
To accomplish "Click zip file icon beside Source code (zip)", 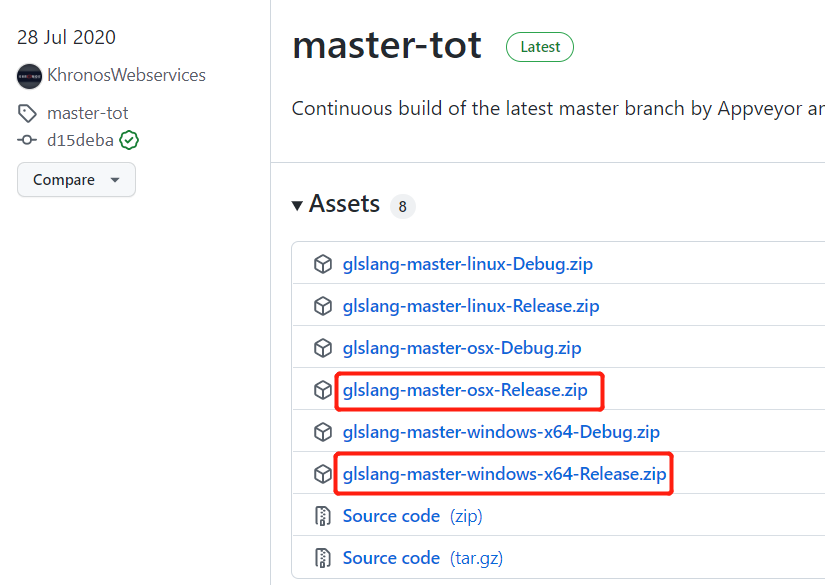I will [x=323, y=516].
